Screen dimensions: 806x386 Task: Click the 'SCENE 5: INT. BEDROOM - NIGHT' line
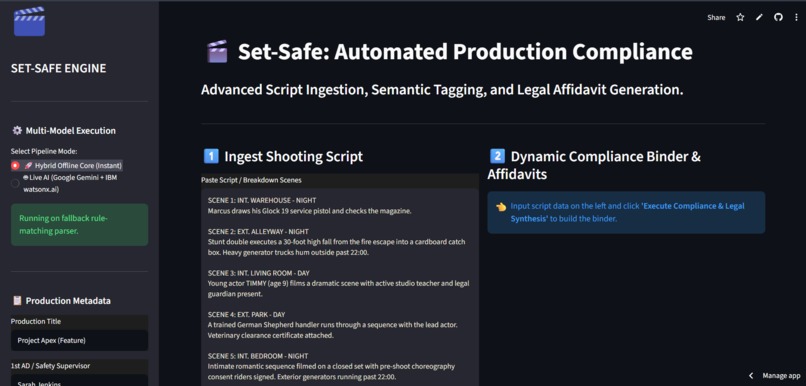[x=258, y=356]
